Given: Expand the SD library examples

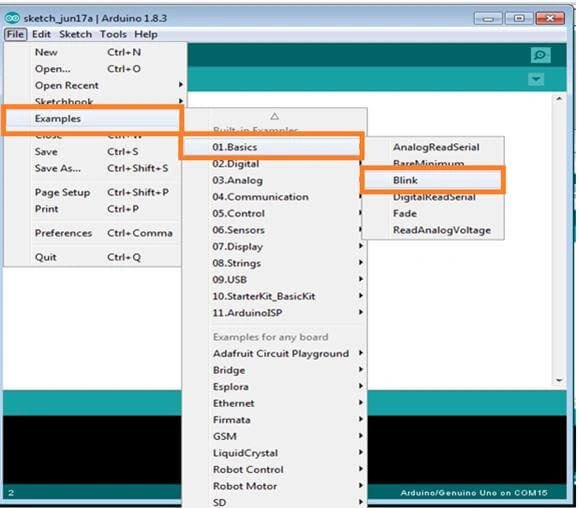Looking at the screenshot, I should pos(274,502).
